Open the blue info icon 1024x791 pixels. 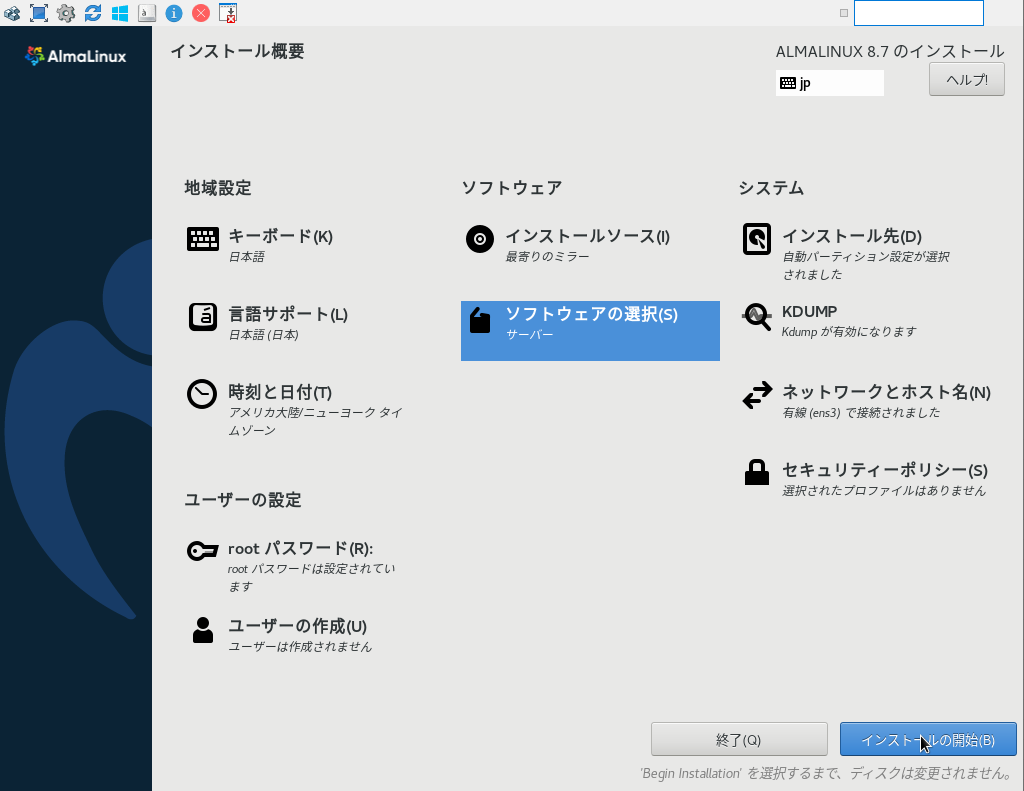pos(174,12)
